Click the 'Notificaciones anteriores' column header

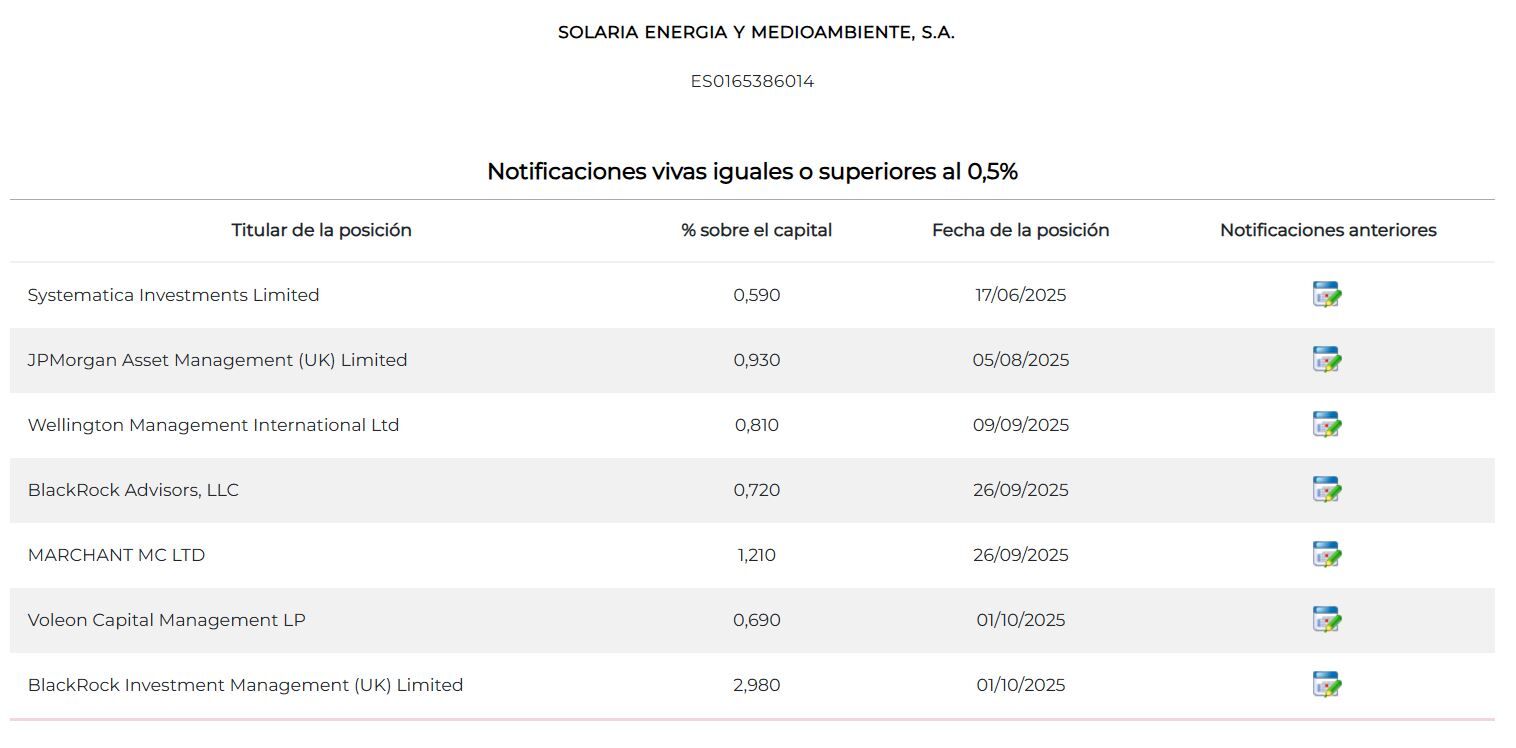(1327, 230)
